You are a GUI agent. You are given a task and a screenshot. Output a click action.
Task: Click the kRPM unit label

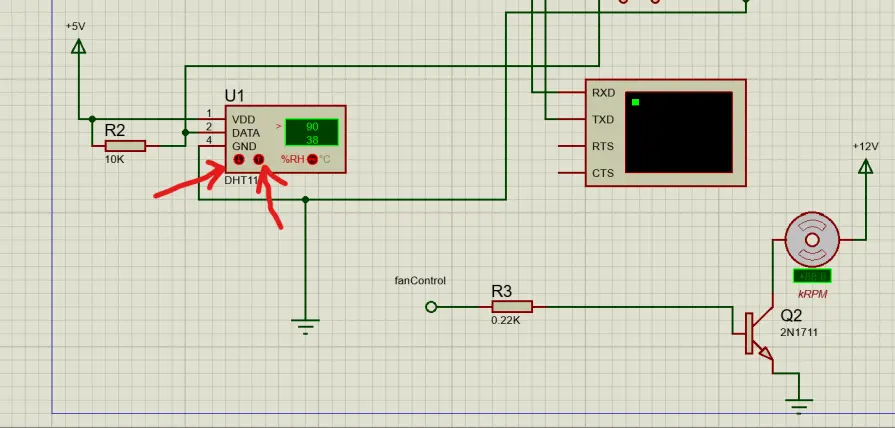(812, 294)
